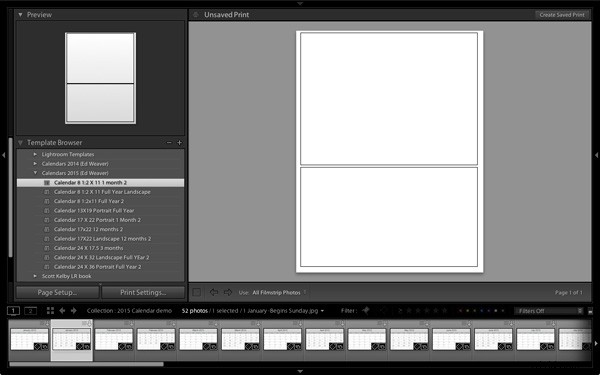Screen dimensions: 600x375
Task: Click filmstrip scroll right arrow
Action: pos(596,343)
